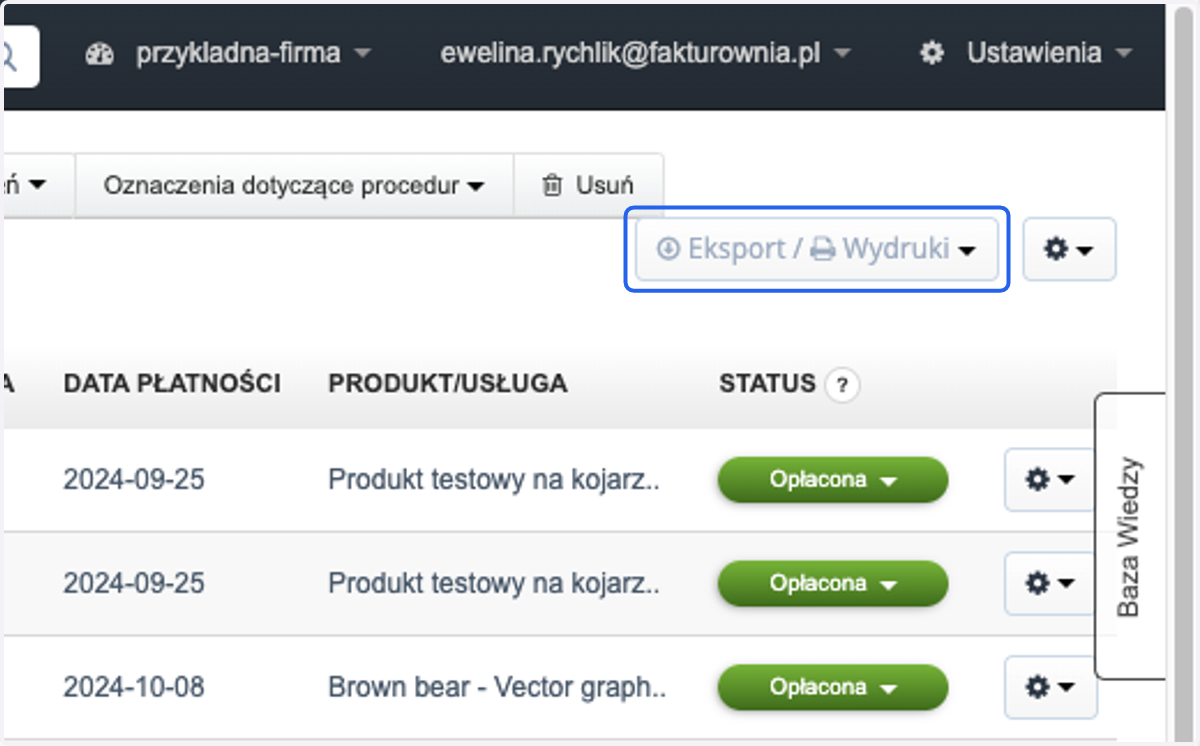Click the gear icon next to Ustawienia

pos(932,54)
